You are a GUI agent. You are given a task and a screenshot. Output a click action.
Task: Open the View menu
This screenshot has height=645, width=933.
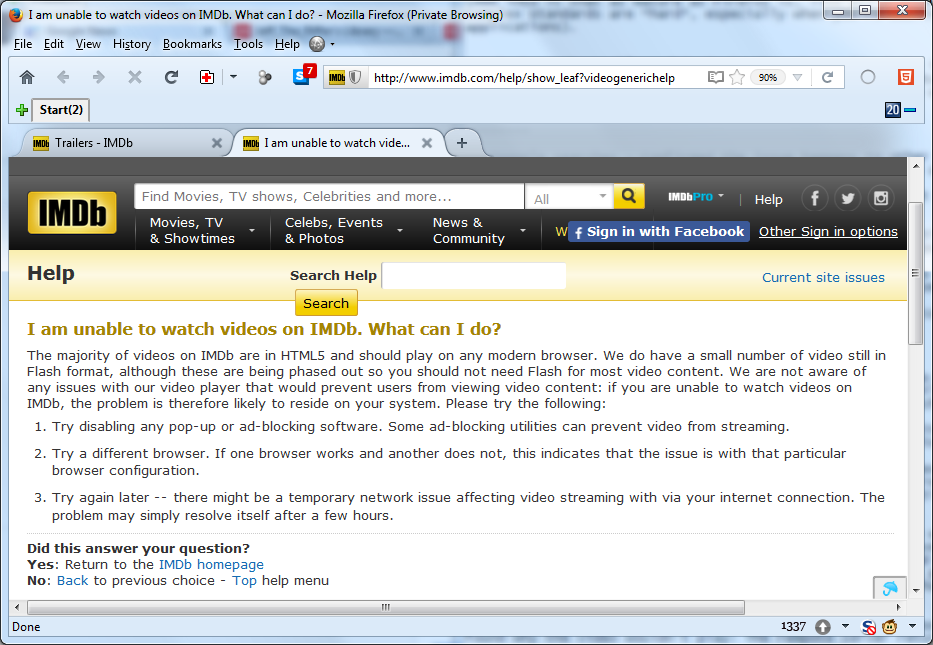click(x=88, y=44)
